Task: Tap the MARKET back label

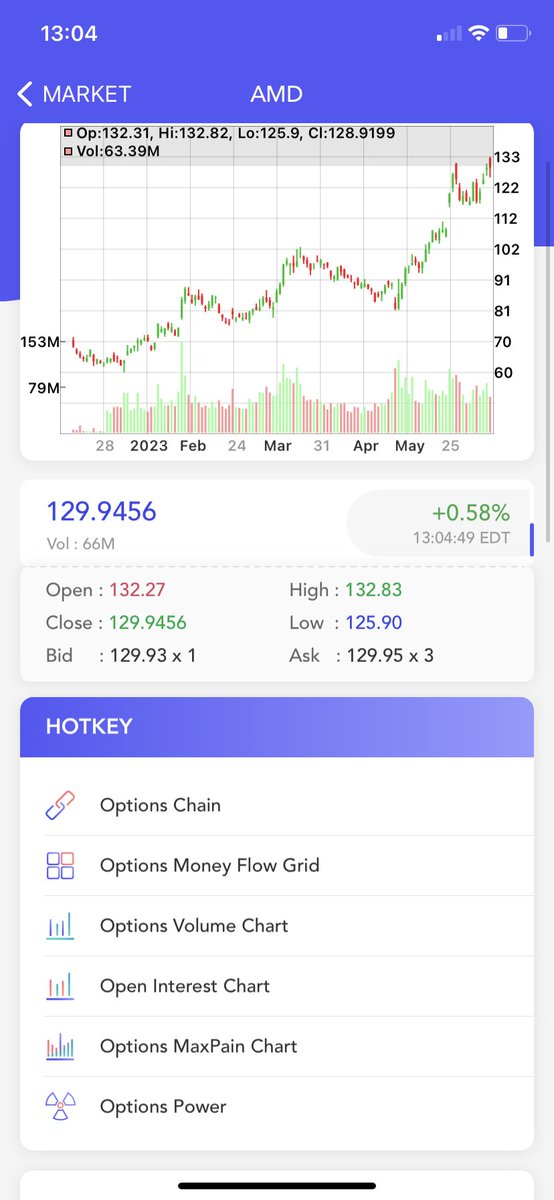Action: (87, 94)
